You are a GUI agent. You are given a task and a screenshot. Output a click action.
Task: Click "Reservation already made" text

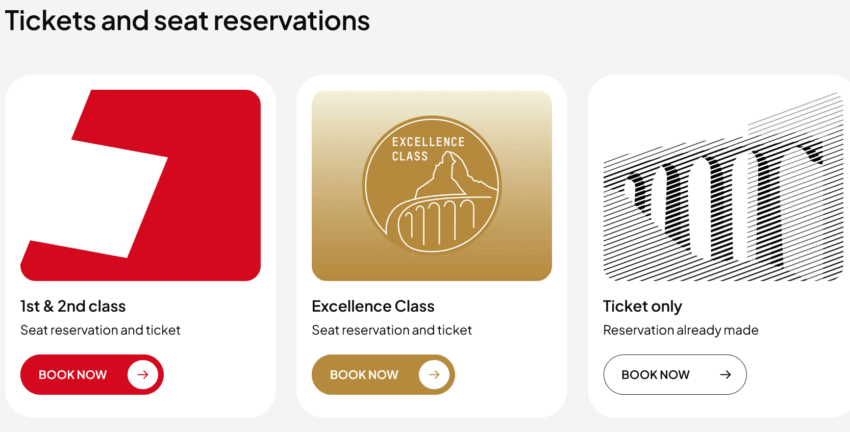pos(681,330)
